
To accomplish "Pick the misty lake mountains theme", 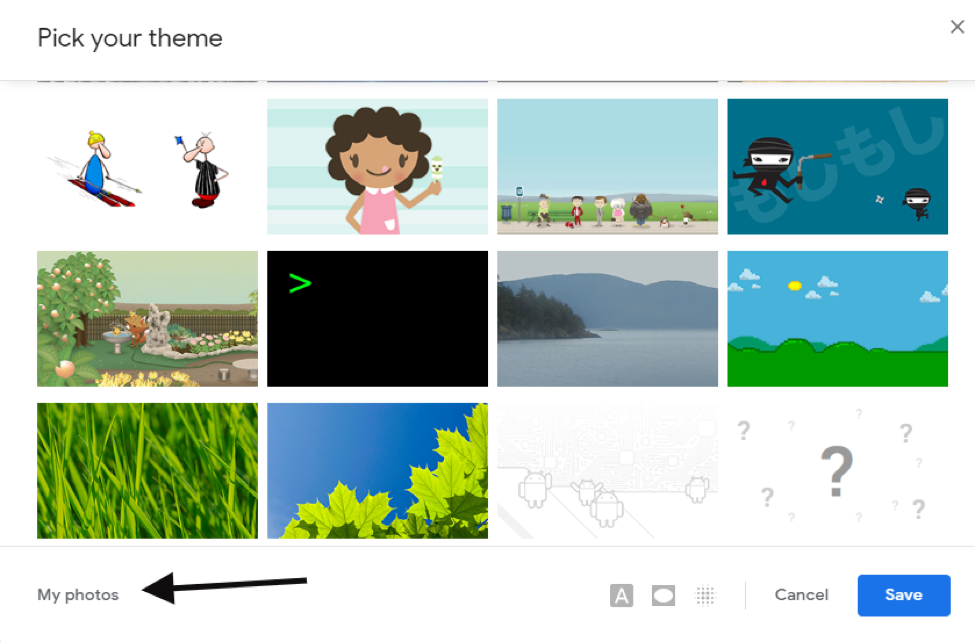I will pos(608,319).
